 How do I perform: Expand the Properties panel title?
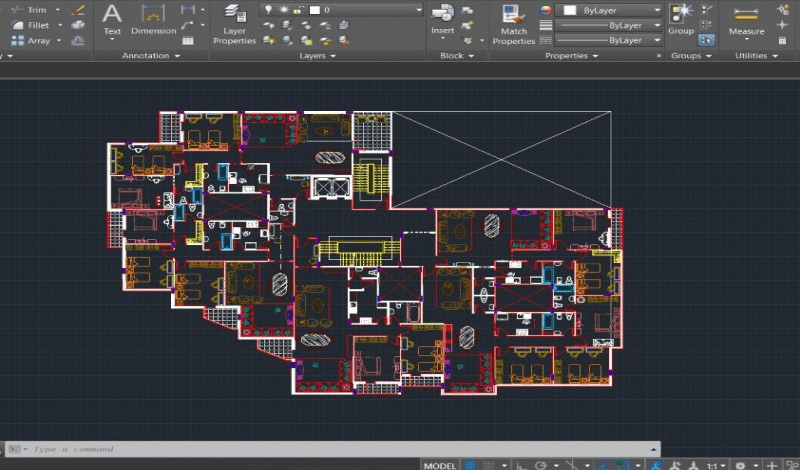pos(571,56)
